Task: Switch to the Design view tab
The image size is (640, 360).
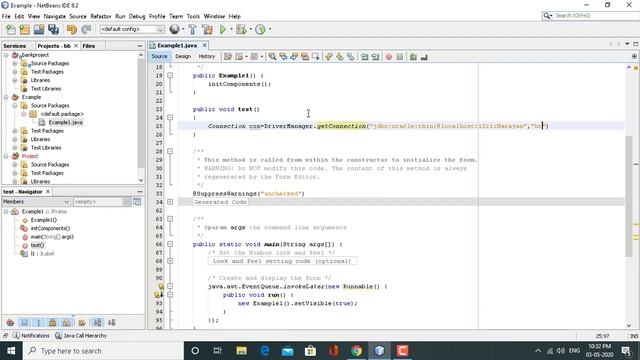Action: (183, 57)
